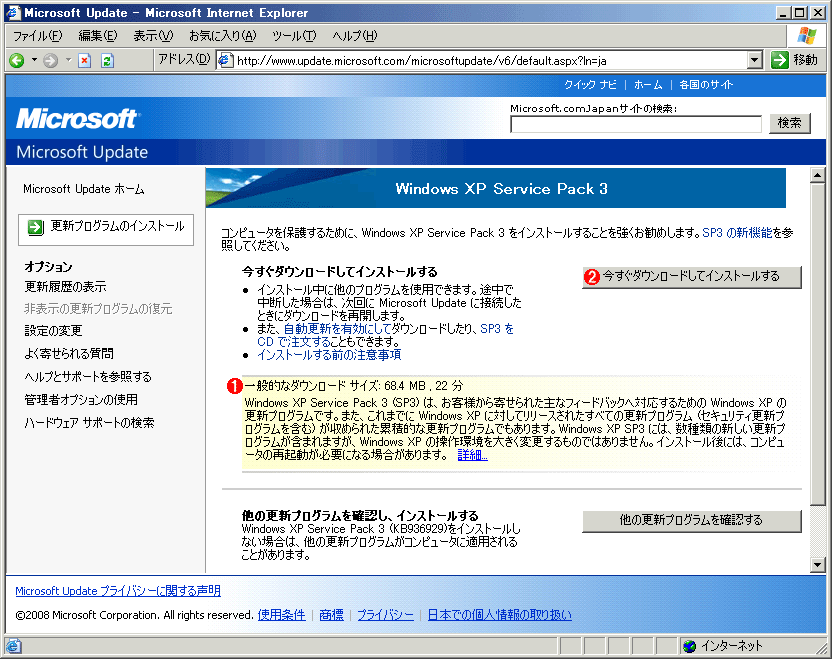
Task: Click the status bar page icon
Action: coord(13,646)
